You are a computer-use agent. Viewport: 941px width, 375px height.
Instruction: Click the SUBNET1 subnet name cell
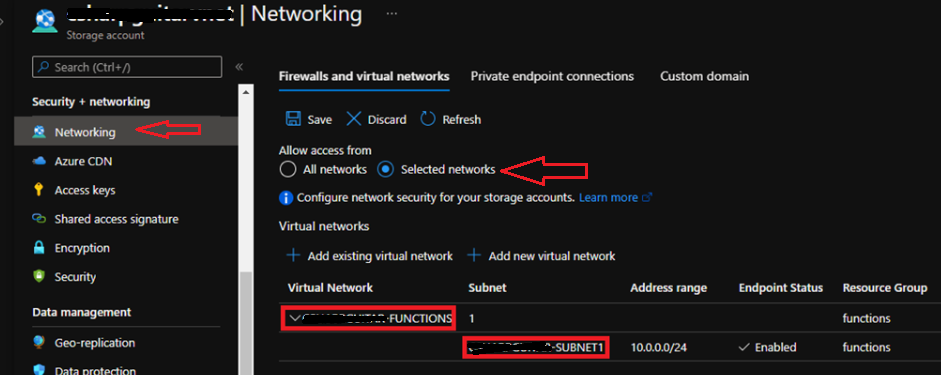536,347
